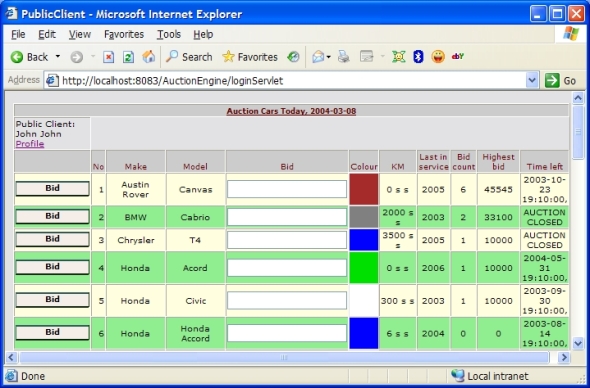Open the Edit menu
This screenshot has height=388, width=590.
(47, 35)
